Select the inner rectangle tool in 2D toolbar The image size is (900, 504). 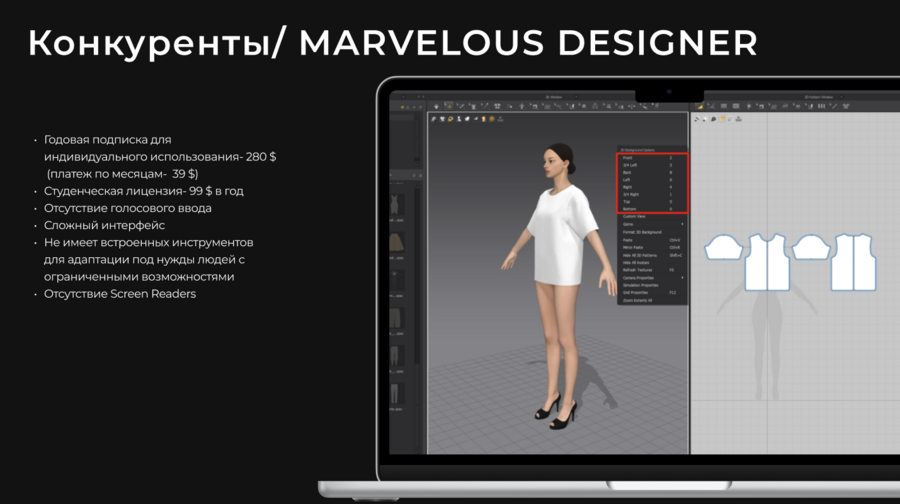coord(736,106)
